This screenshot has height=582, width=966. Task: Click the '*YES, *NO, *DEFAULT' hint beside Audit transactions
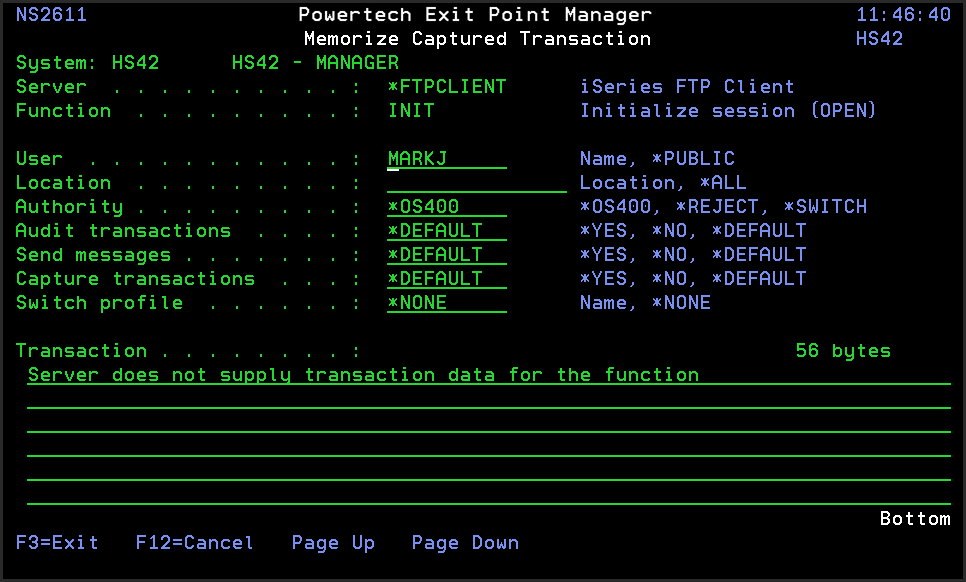tap(693, 231)
